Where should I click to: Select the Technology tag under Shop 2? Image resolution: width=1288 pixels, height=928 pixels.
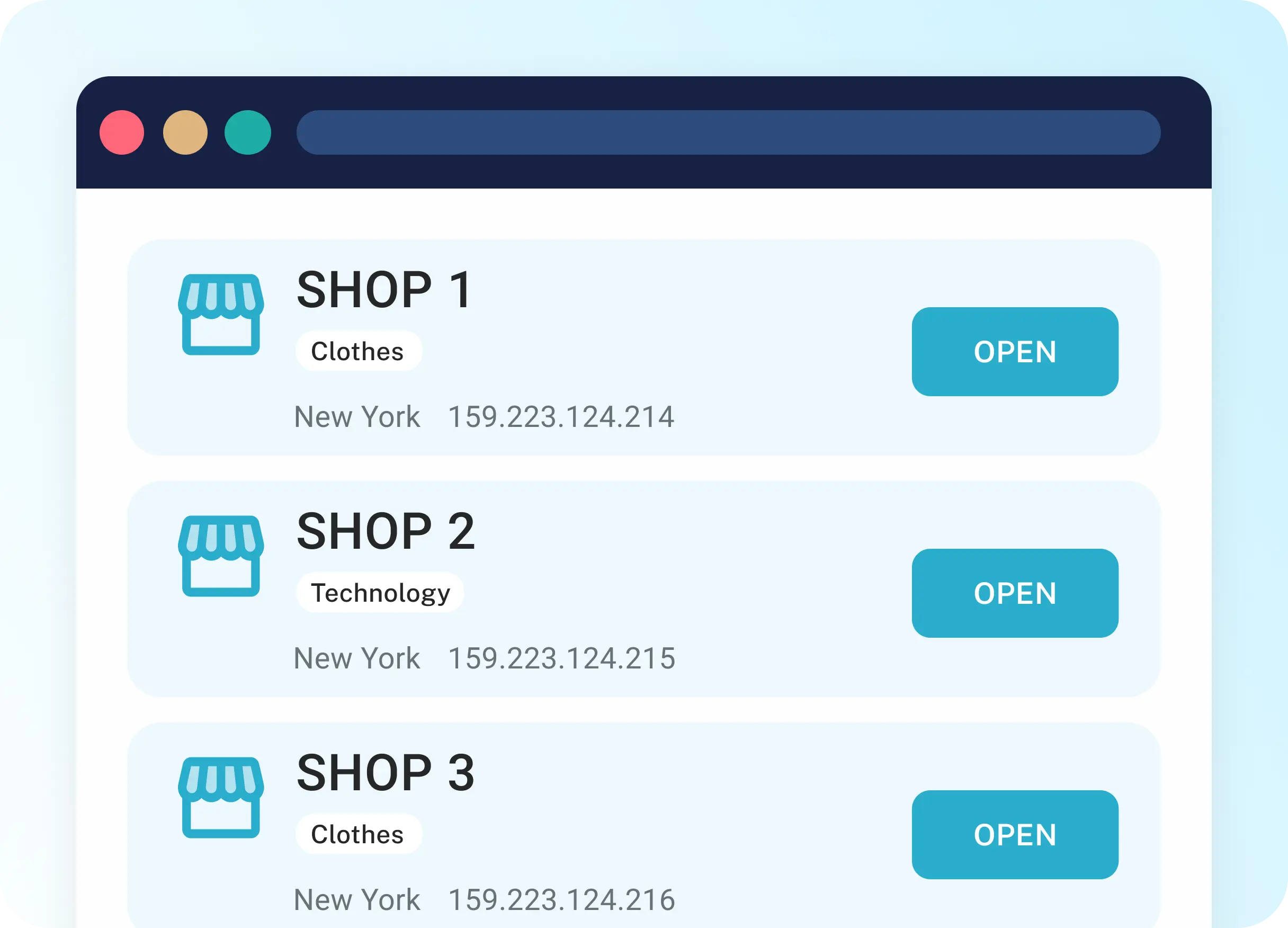380,592
